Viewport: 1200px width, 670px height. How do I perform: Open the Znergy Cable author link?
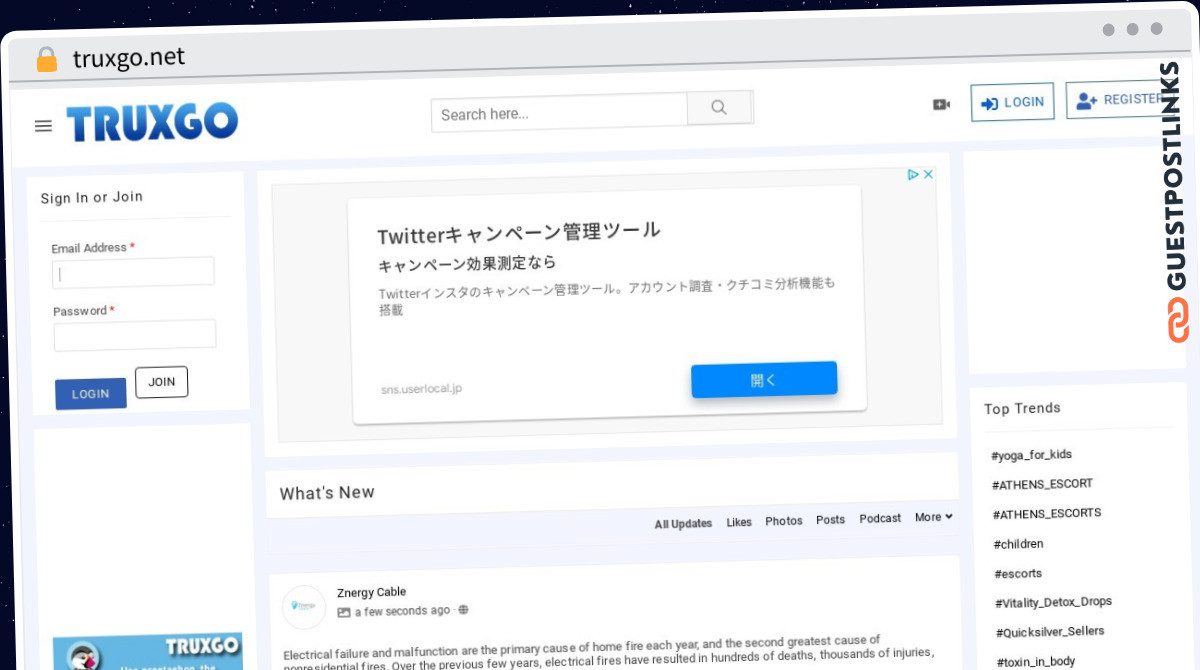(x=372, y=592)
